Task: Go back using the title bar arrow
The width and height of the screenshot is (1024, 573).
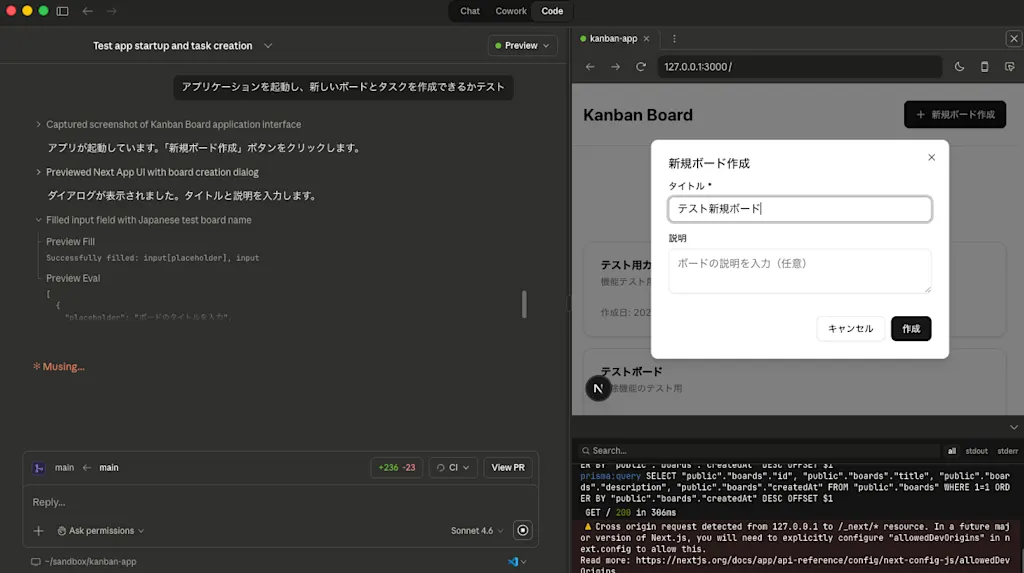Action: [x=88, y=11]
